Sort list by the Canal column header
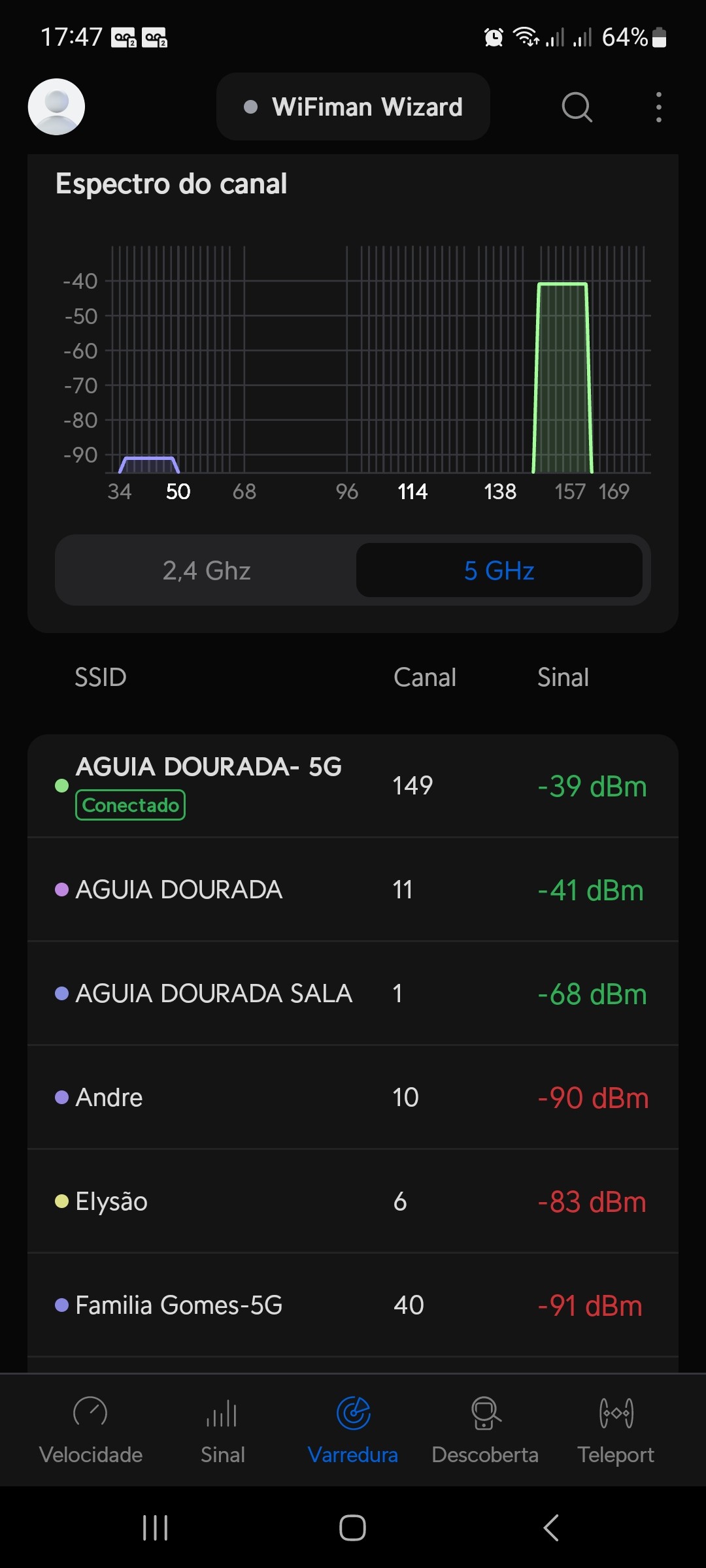Image resolution: width=706 pixels, height=1568 pixels. point(425,678)
